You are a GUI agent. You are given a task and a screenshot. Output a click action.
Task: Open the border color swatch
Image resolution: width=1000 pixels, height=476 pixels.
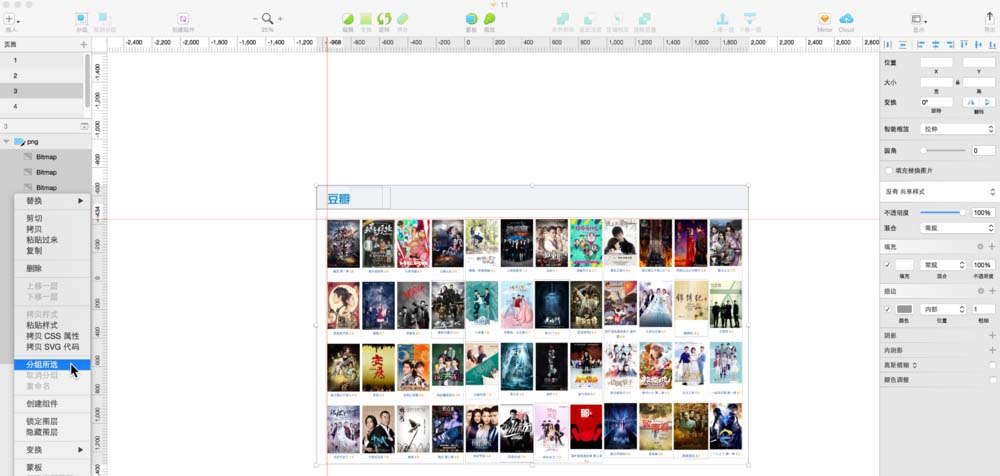[x=904, y=309]
